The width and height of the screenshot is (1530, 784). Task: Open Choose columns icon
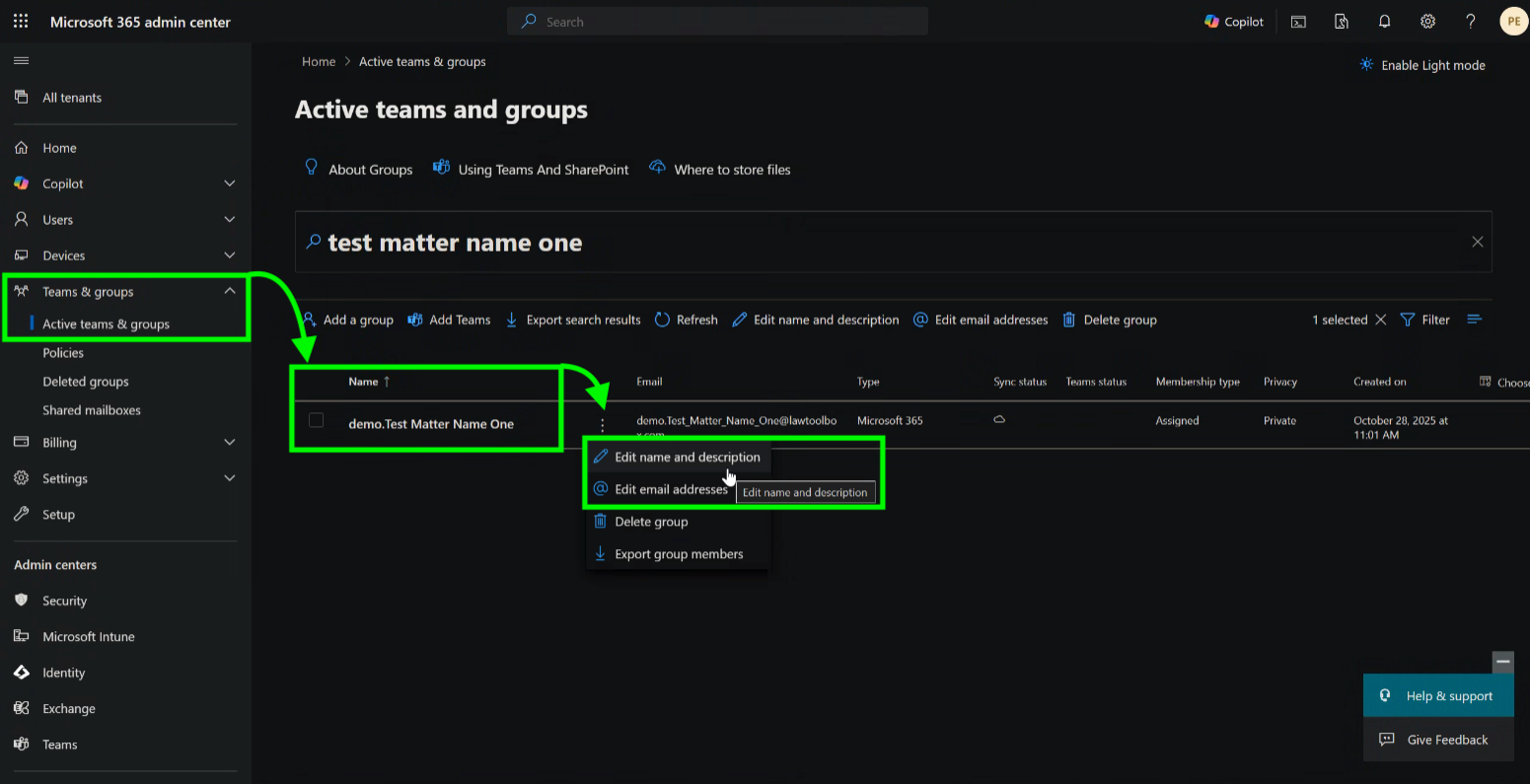pyautogui.click(x=1486, y=382)
